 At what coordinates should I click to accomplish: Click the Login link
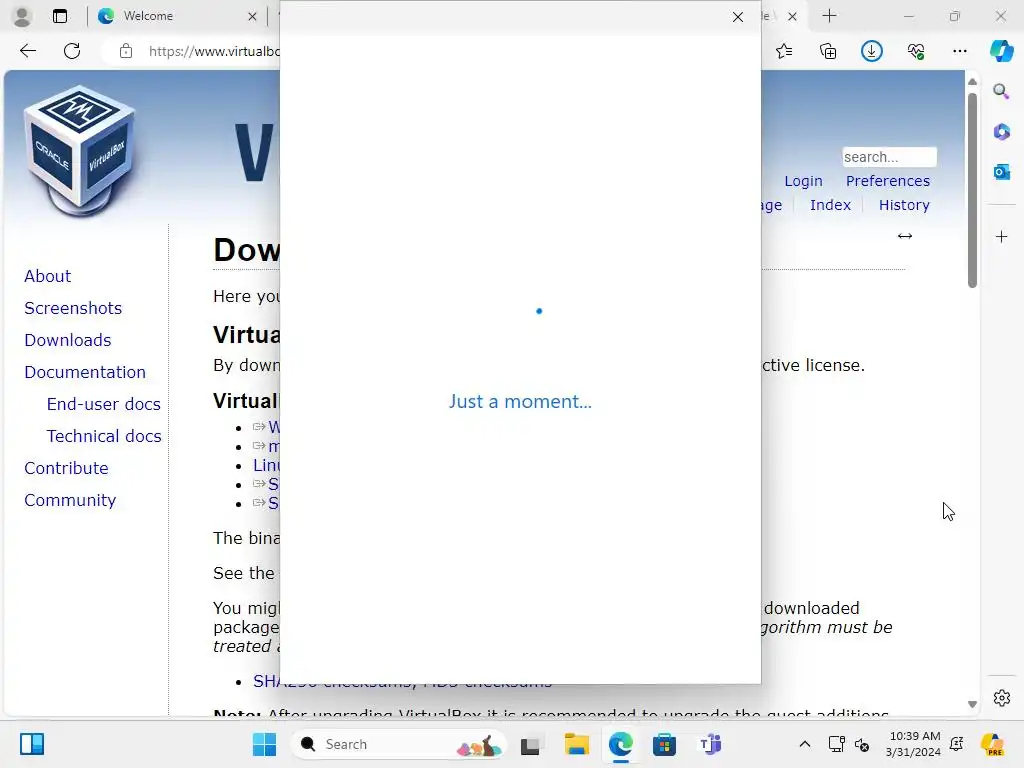pyautogui.click(x=803, y=181)
